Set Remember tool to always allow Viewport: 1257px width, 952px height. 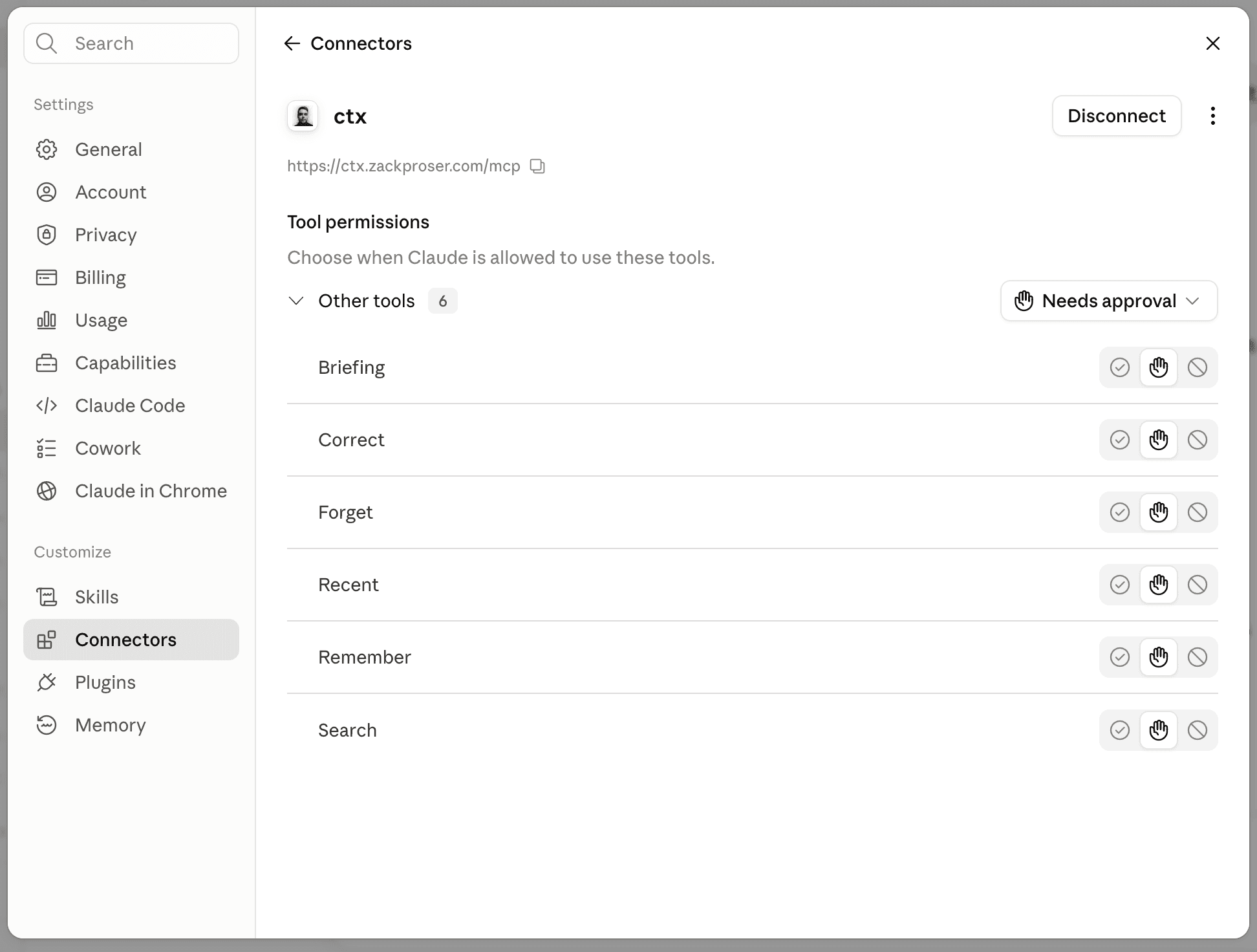[x=1120, y=657]
